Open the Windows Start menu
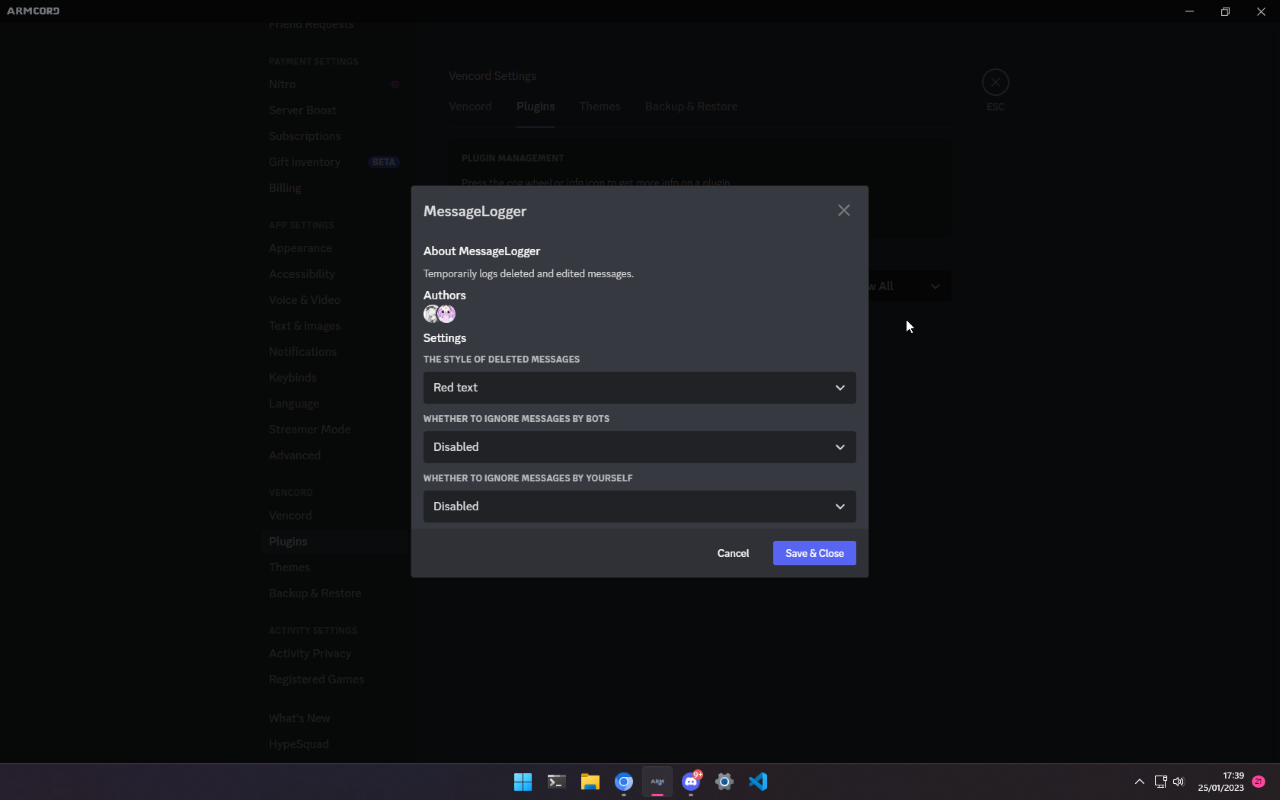 click(522, 782)
